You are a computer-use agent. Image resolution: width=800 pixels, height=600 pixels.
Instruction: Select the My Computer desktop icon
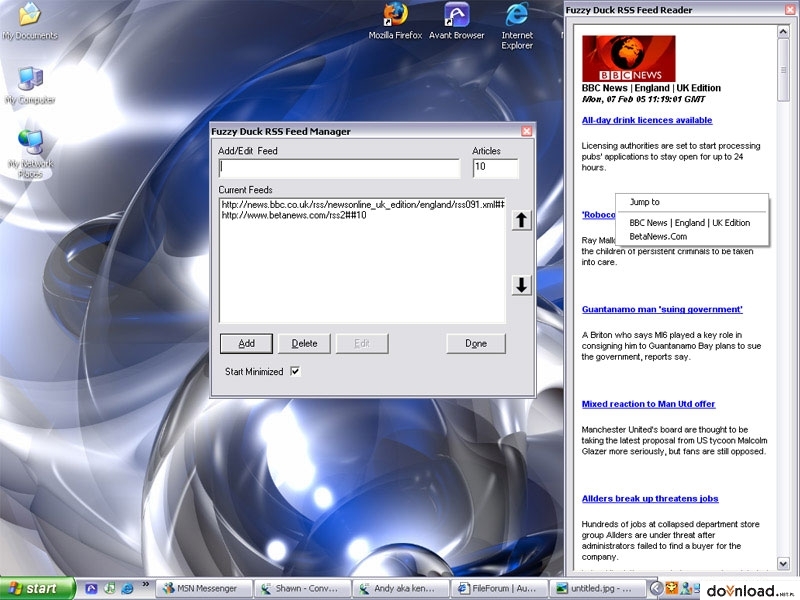30,85
